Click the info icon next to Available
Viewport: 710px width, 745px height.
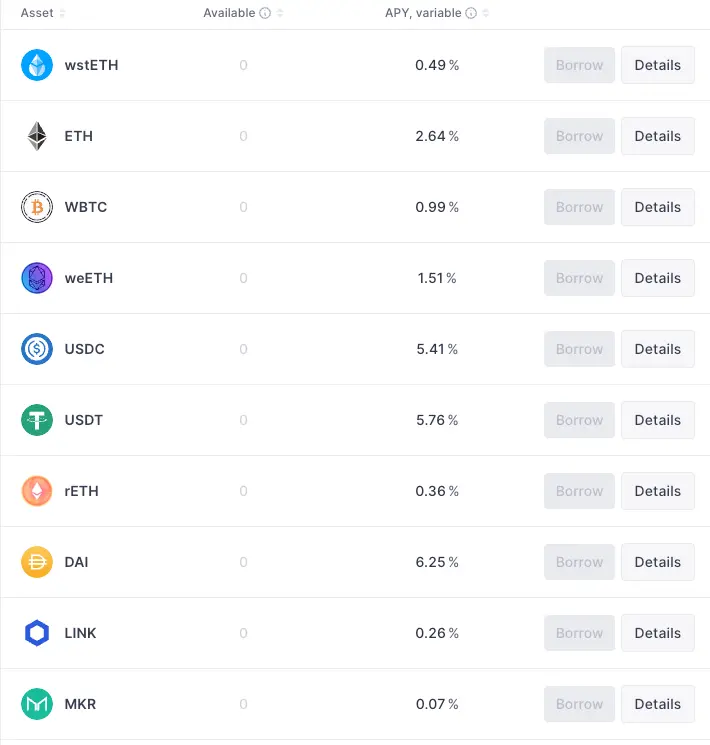(265, 13)
